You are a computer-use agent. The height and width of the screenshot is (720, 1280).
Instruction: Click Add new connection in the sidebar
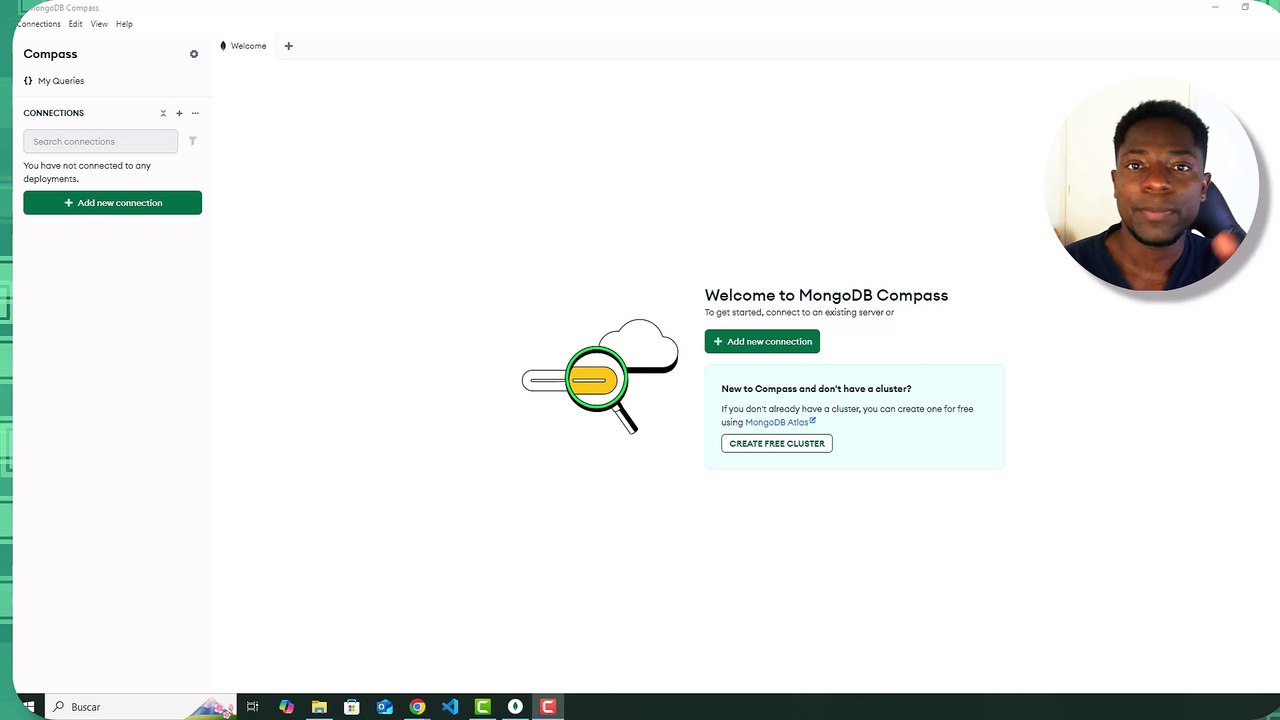(x=113, y=203)
